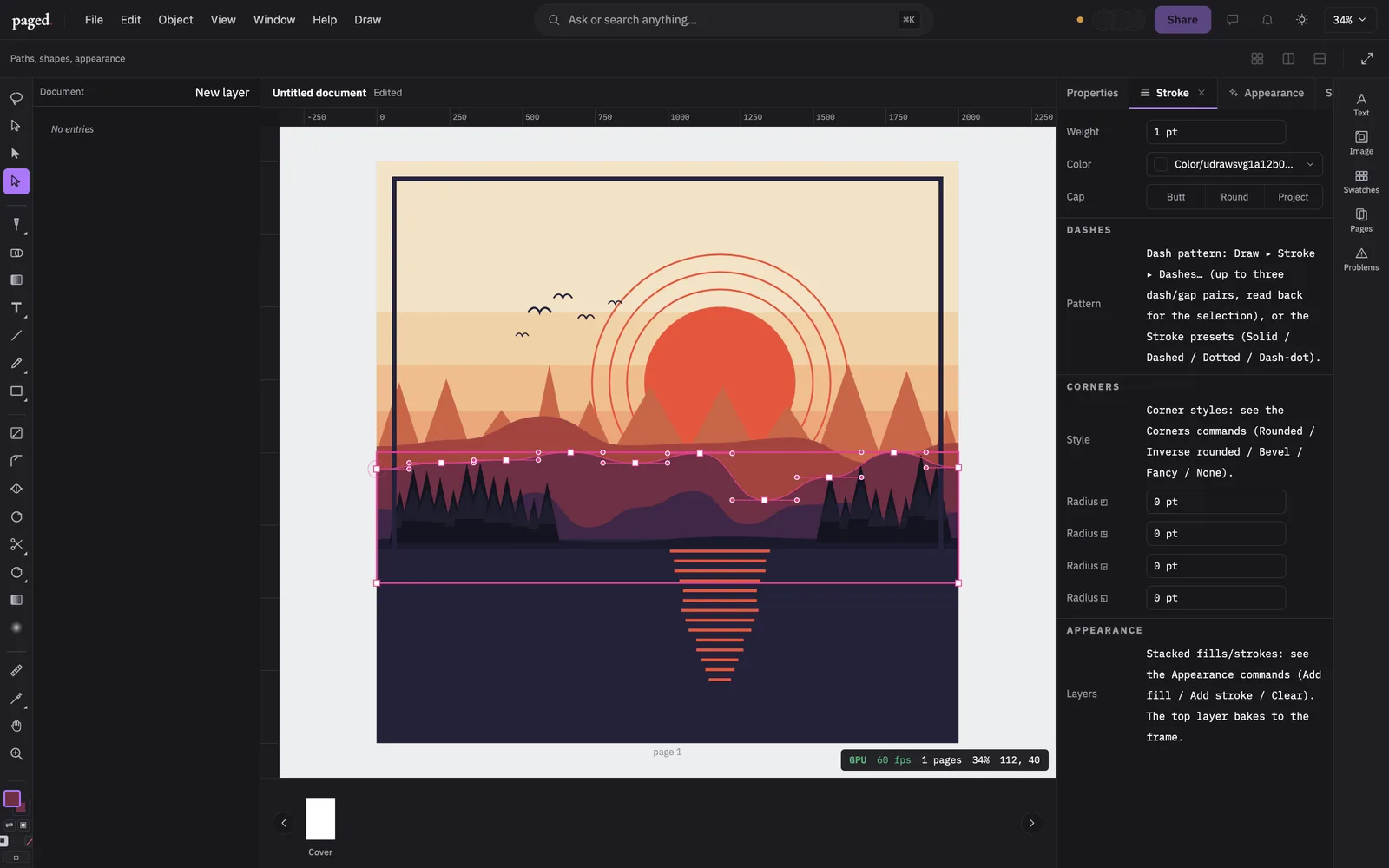The image size is (1389, 868).
Task: Switch to the Properties tab
Action: 1092,93
